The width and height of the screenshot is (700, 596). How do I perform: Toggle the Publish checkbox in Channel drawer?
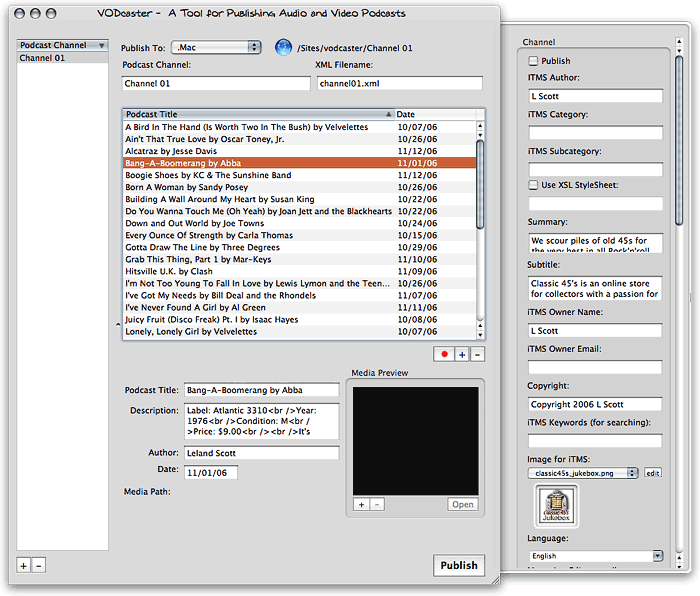533,61
